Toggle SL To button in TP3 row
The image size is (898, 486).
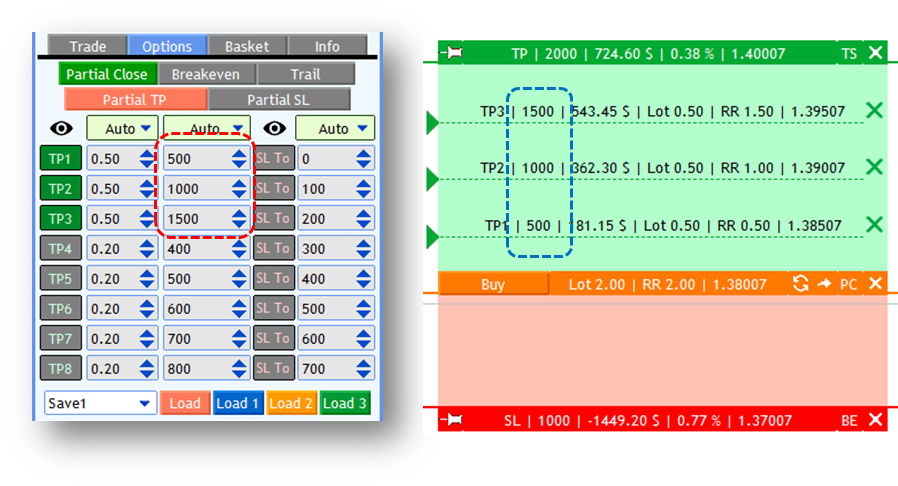coord(273,218)
